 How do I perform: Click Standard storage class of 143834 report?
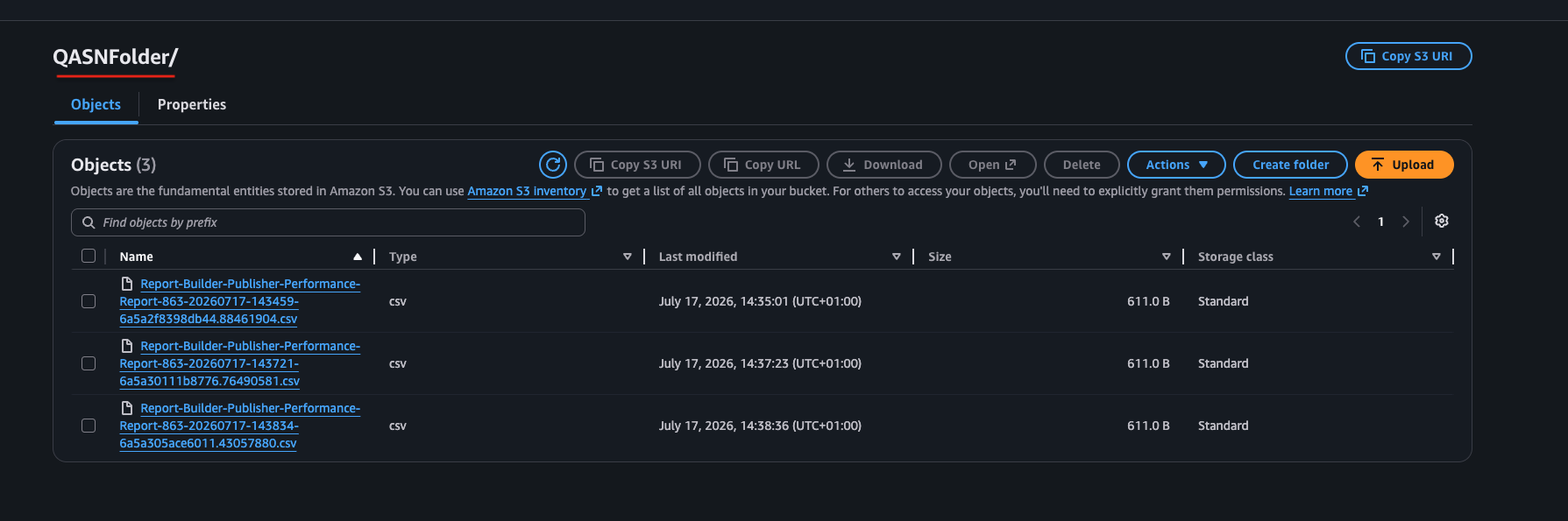click(x=1223, y=426)
